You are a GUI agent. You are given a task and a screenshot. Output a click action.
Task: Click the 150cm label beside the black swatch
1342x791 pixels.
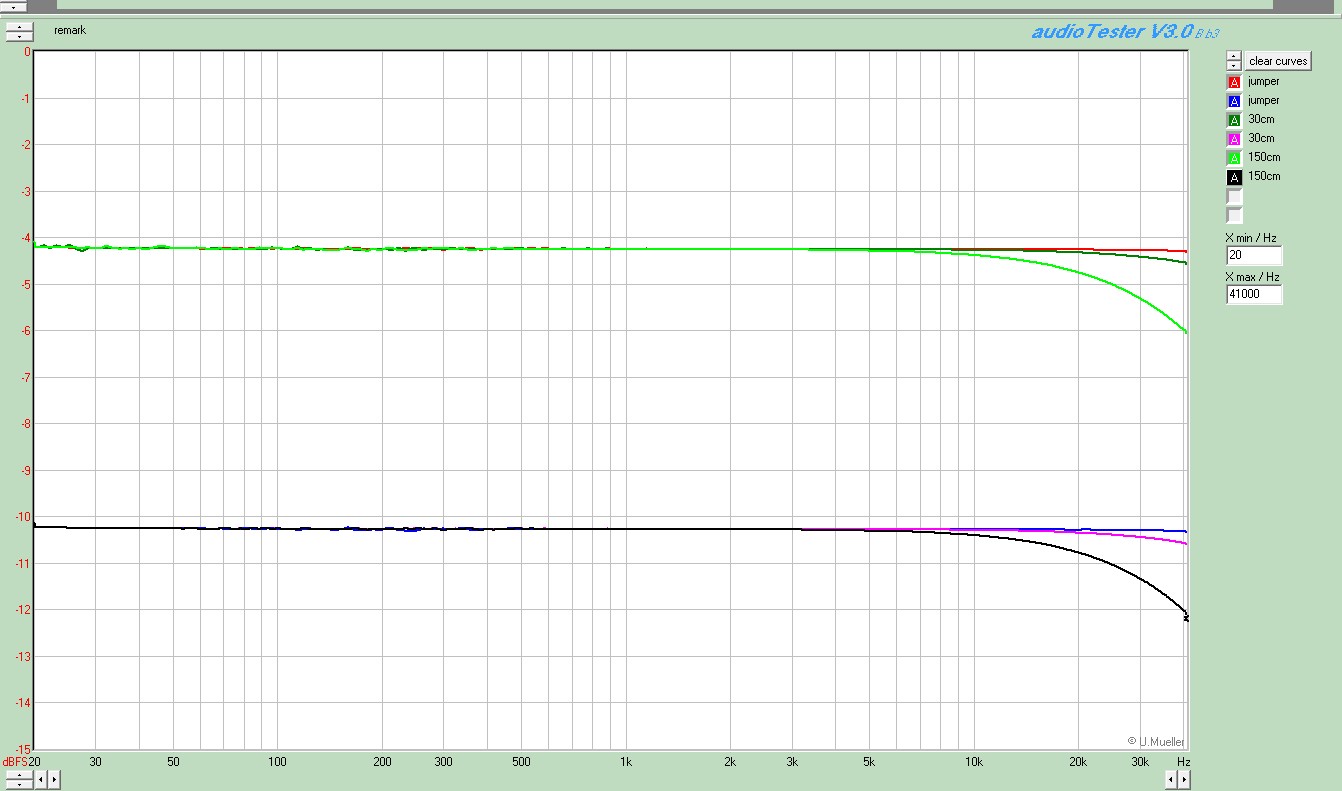point(1264,177)
